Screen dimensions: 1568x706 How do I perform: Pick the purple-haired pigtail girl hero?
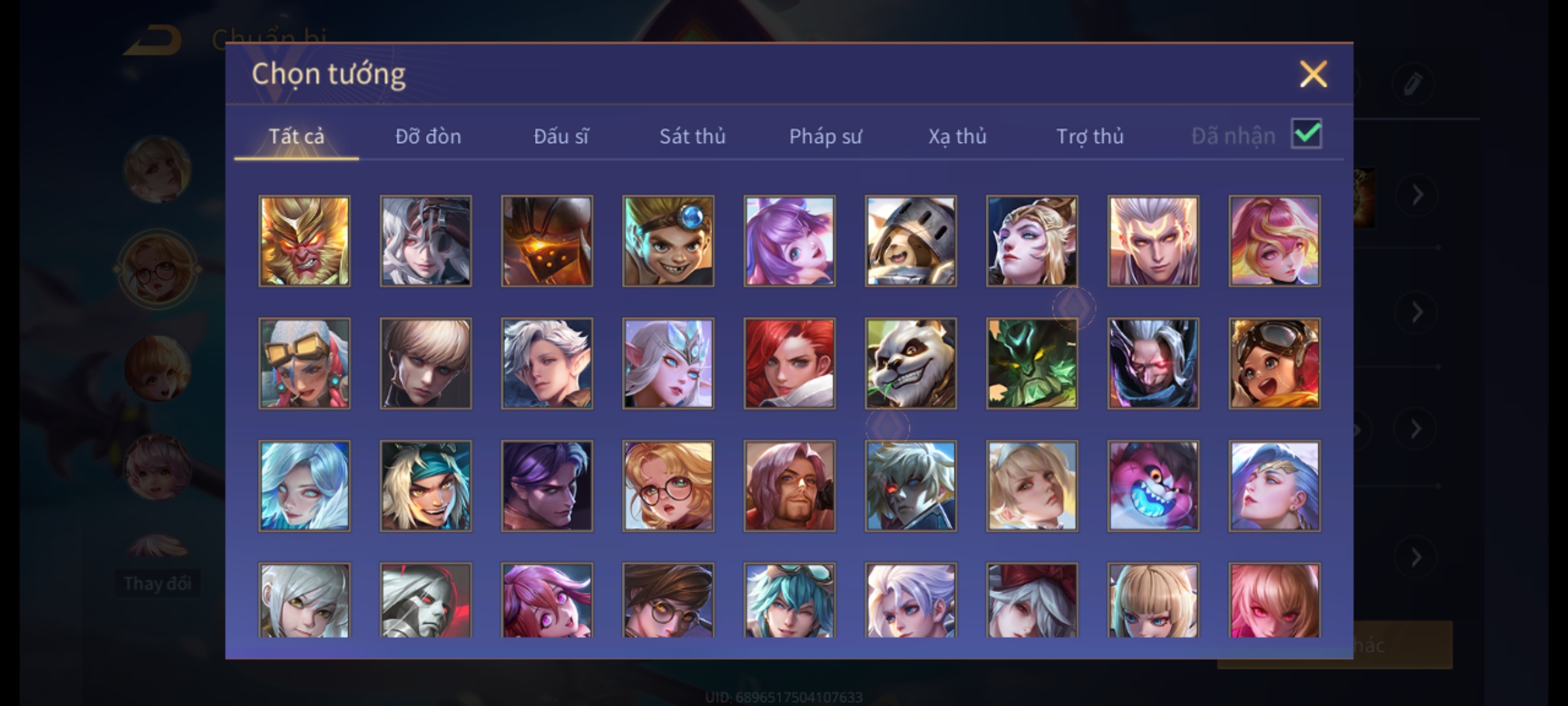[789, 241]
